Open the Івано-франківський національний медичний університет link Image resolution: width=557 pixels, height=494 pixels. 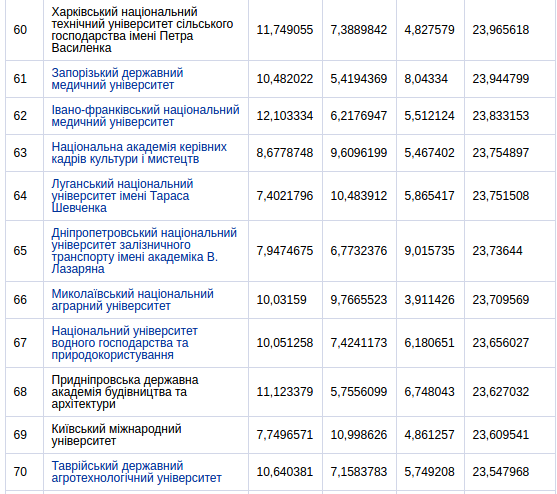[x=145, y=116]
